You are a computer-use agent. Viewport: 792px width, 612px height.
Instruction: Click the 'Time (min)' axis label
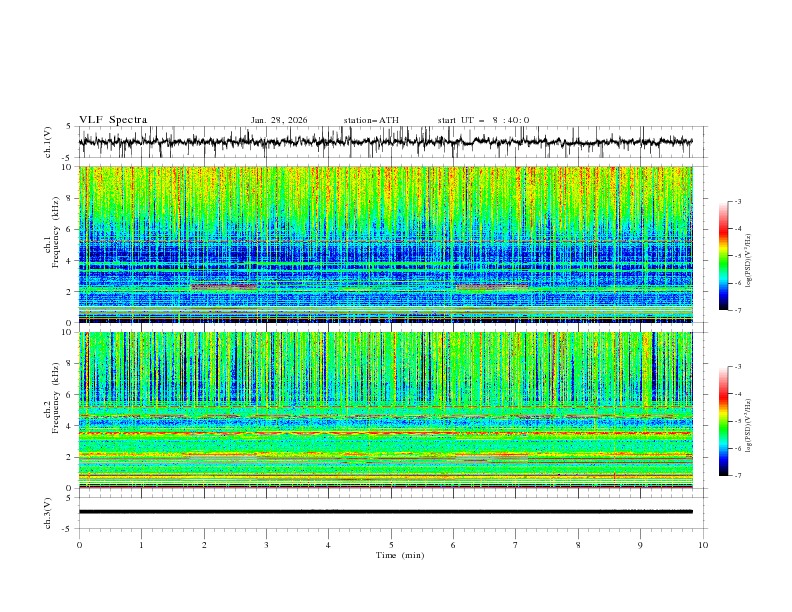(400, 555)
